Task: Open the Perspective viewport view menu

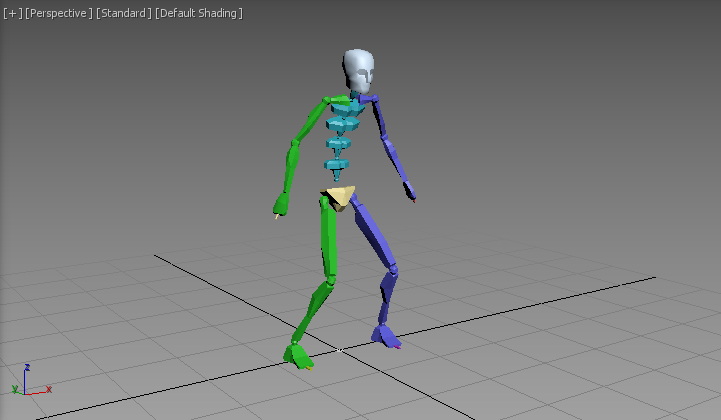Action: tap(59, 13)
